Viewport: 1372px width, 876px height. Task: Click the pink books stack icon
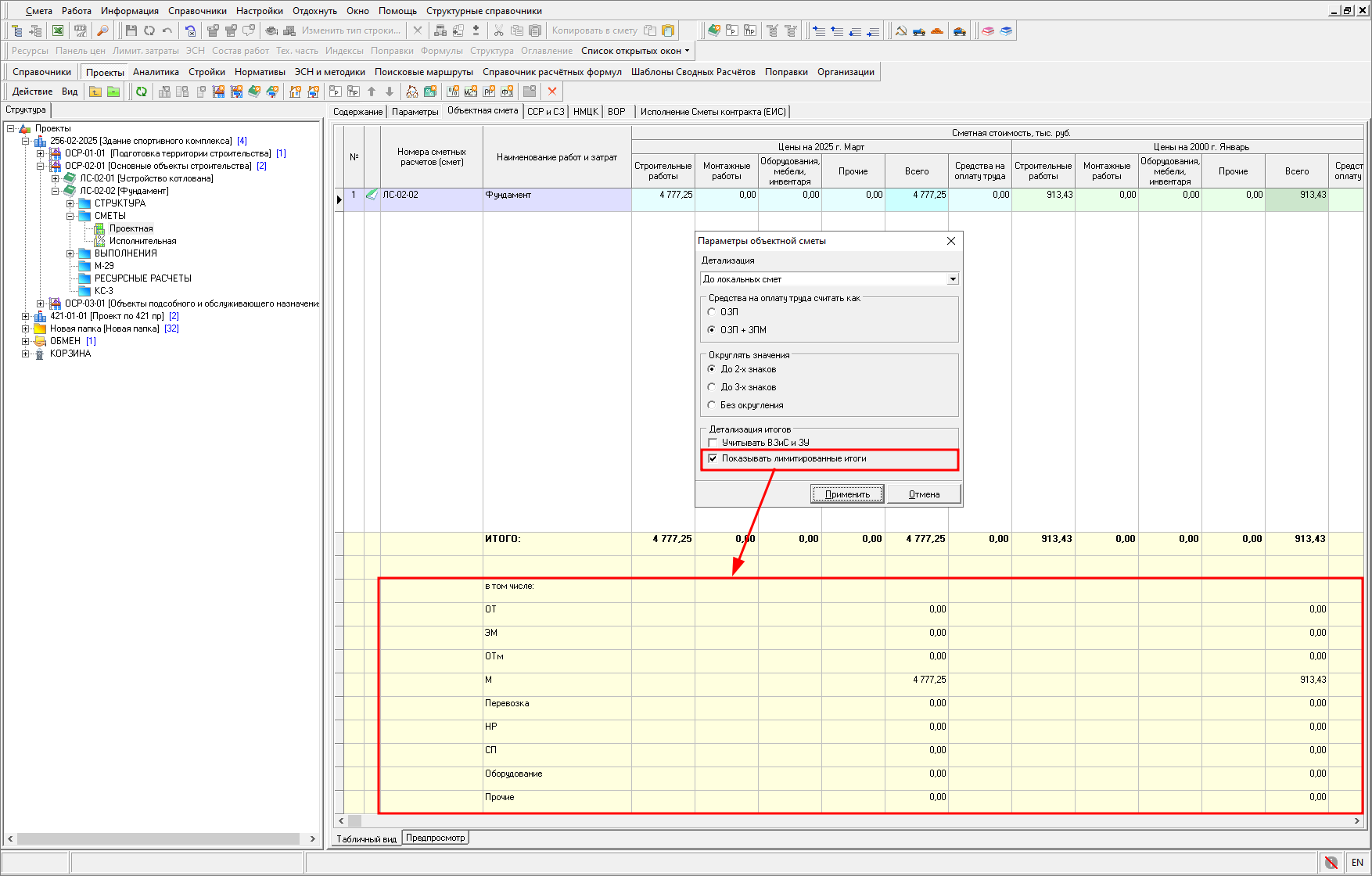point(988,31)
